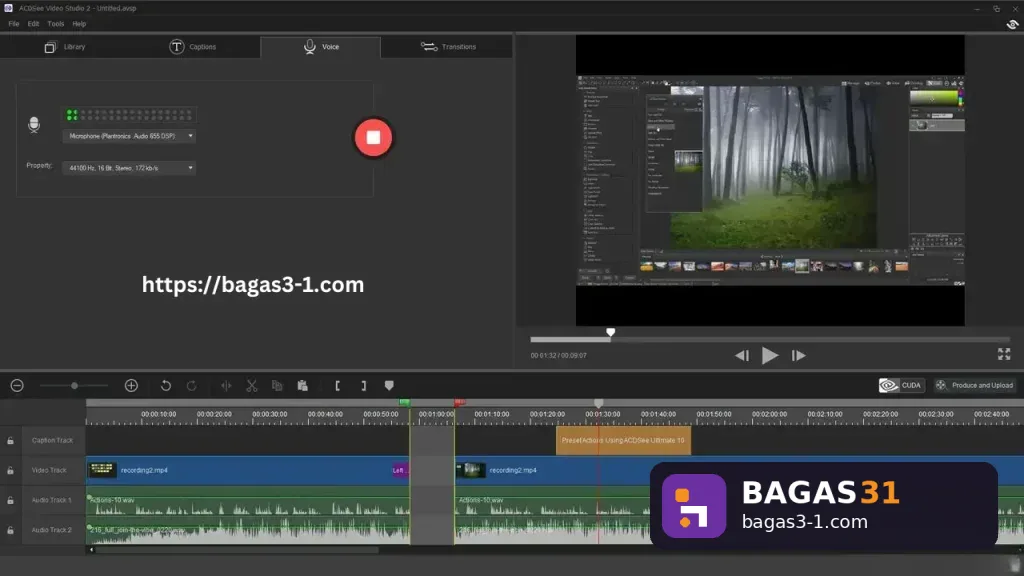Click the video preview window
Viewport: 1024px width, 576px height.
(x=769, y=180)
